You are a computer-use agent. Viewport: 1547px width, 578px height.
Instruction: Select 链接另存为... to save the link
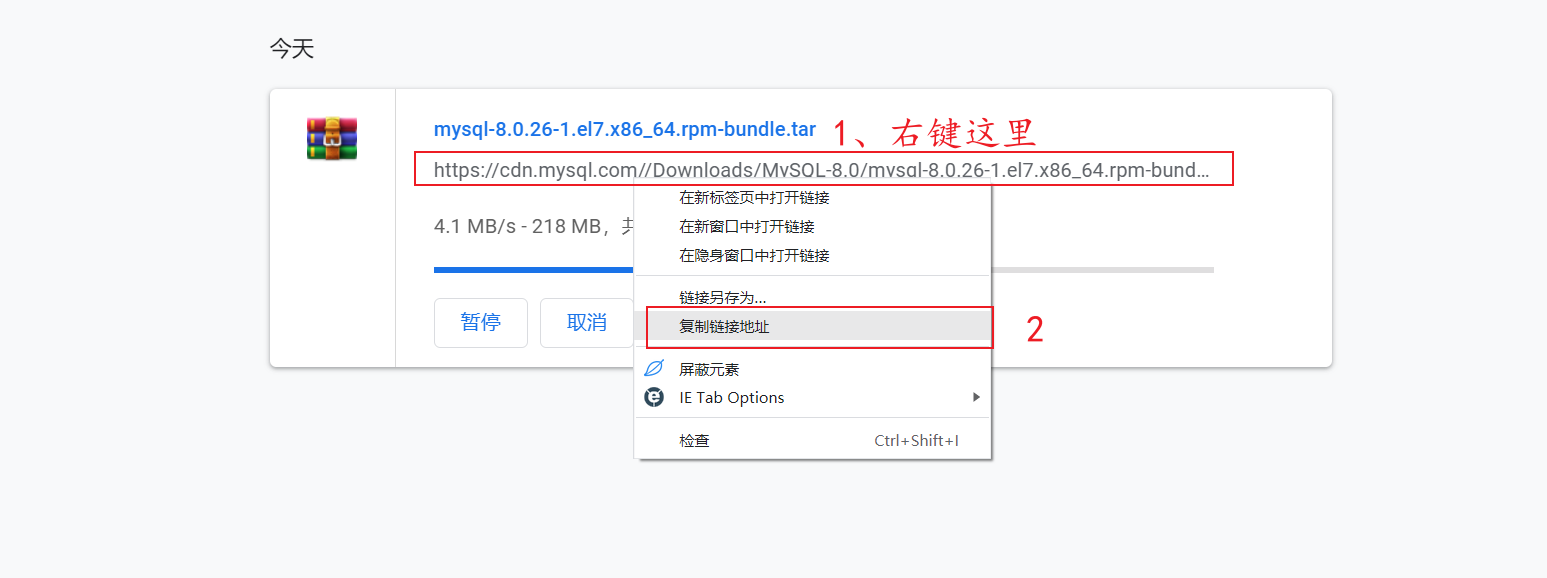[x=723, y=296]
